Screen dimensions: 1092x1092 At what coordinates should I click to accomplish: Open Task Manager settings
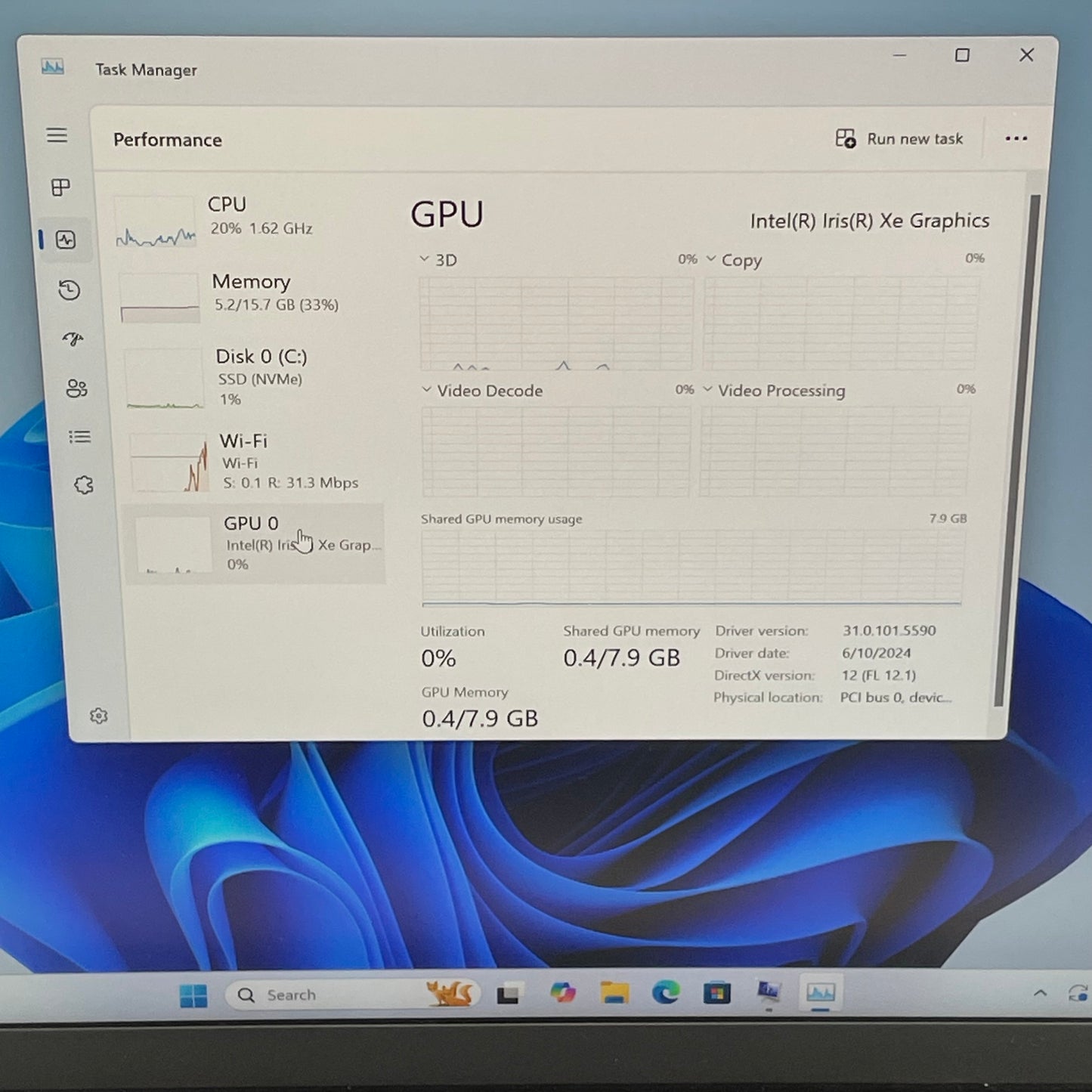click(x=99, y=715)
